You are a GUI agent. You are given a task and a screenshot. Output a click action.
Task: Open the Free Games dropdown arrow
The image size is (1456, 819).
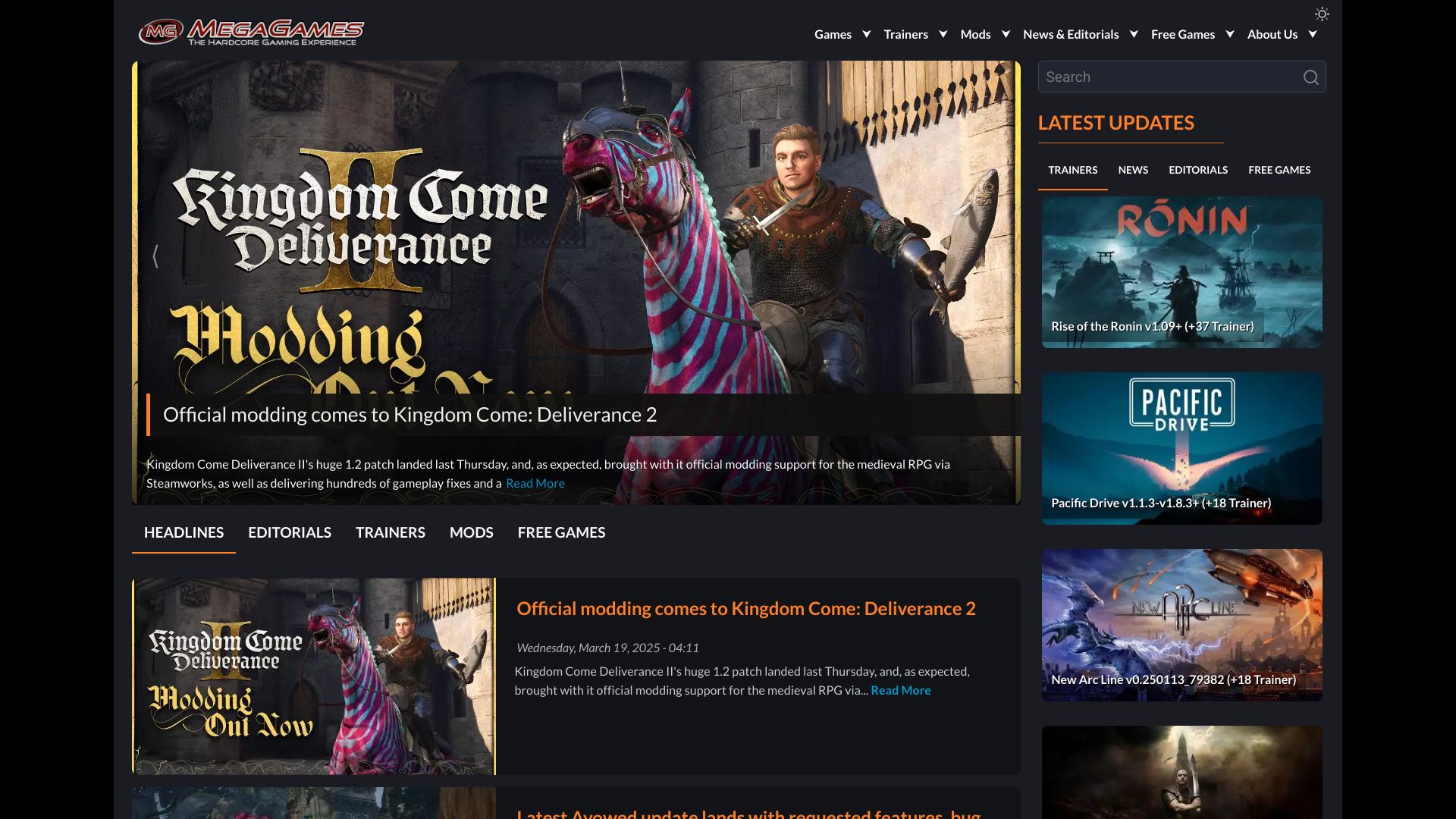pos(1230,34)
